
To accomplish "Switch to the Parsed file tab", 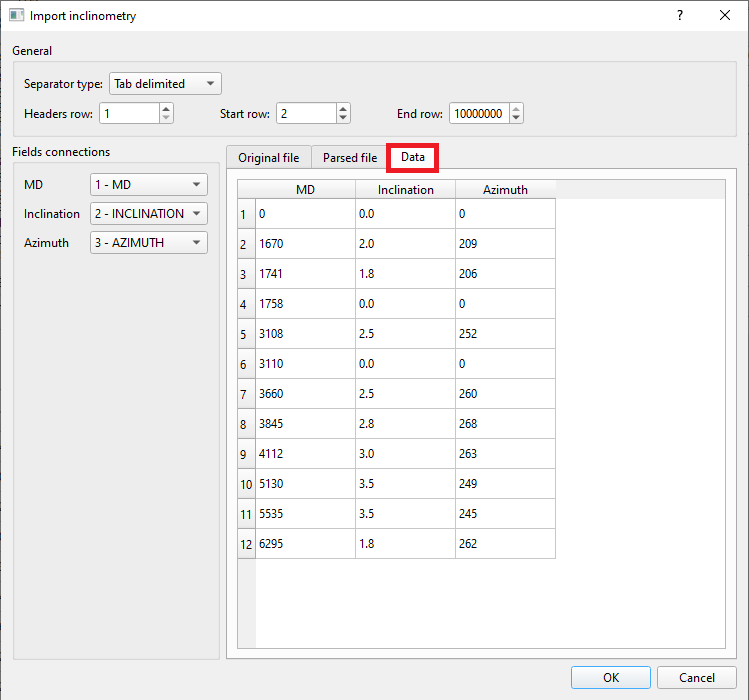I will 350,158.
